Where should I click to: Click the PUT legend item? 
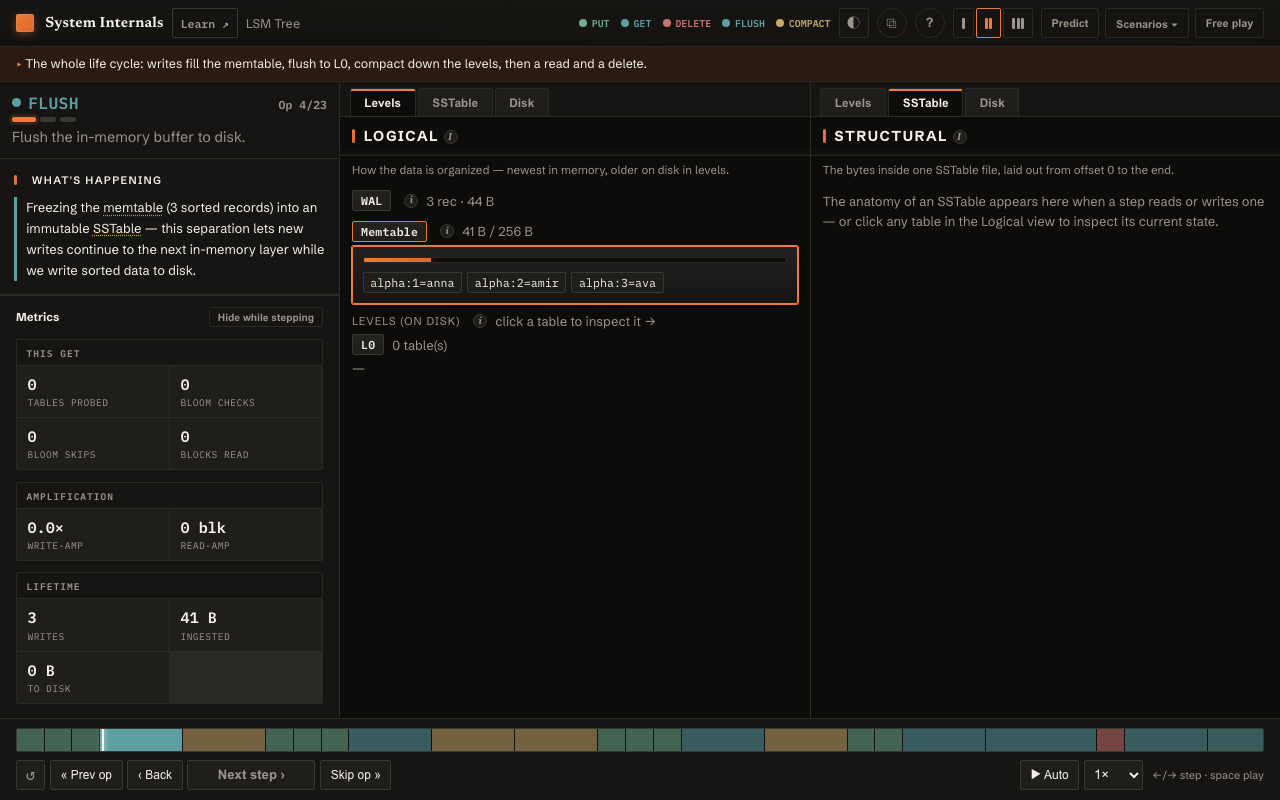coord(594,23)
